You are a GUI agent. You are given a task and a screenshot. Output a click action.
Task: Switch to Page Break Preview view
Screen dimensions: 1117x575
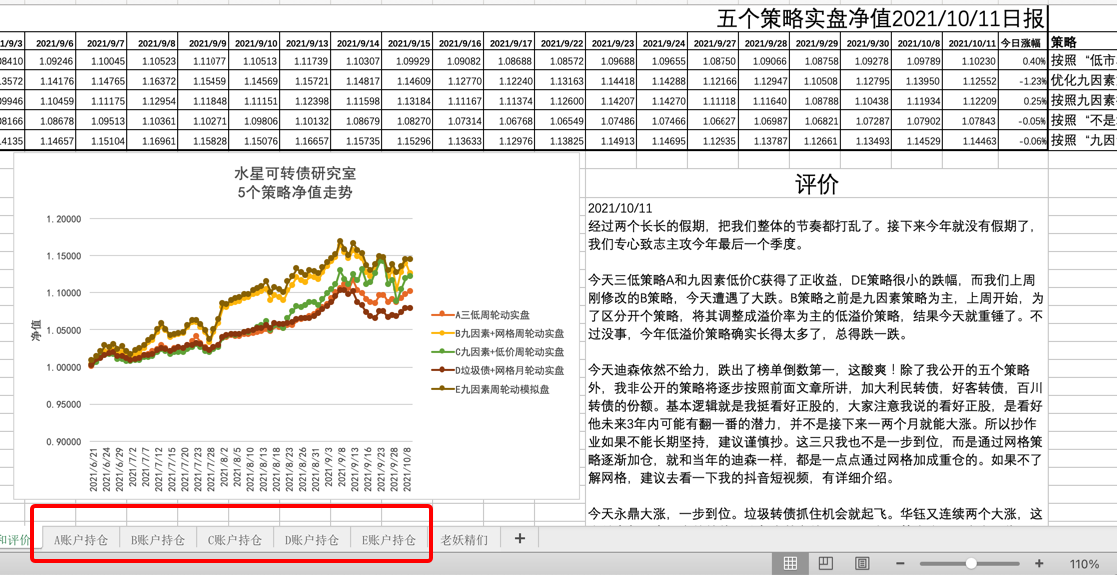tap(862, 564)
